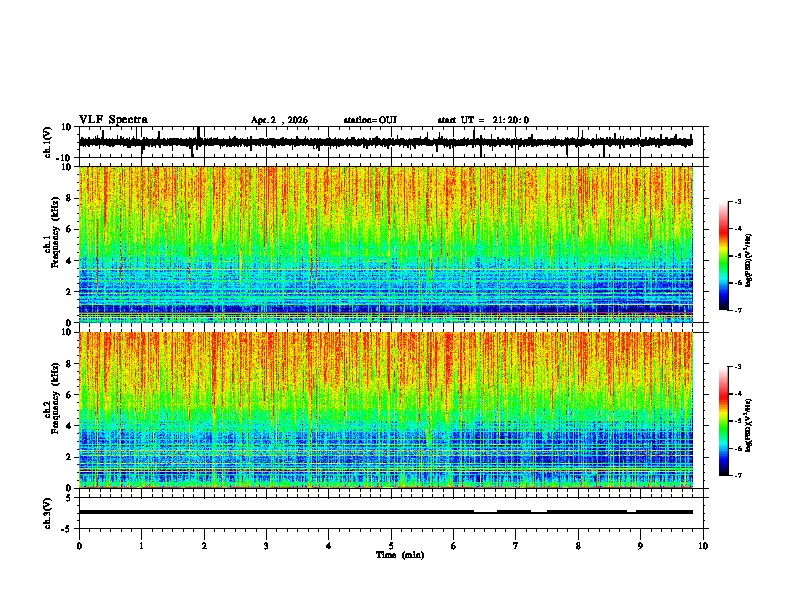
Task: Click the ch.2 "Frequency (kHz)" axis label
Action: click(x=56, y=398)
